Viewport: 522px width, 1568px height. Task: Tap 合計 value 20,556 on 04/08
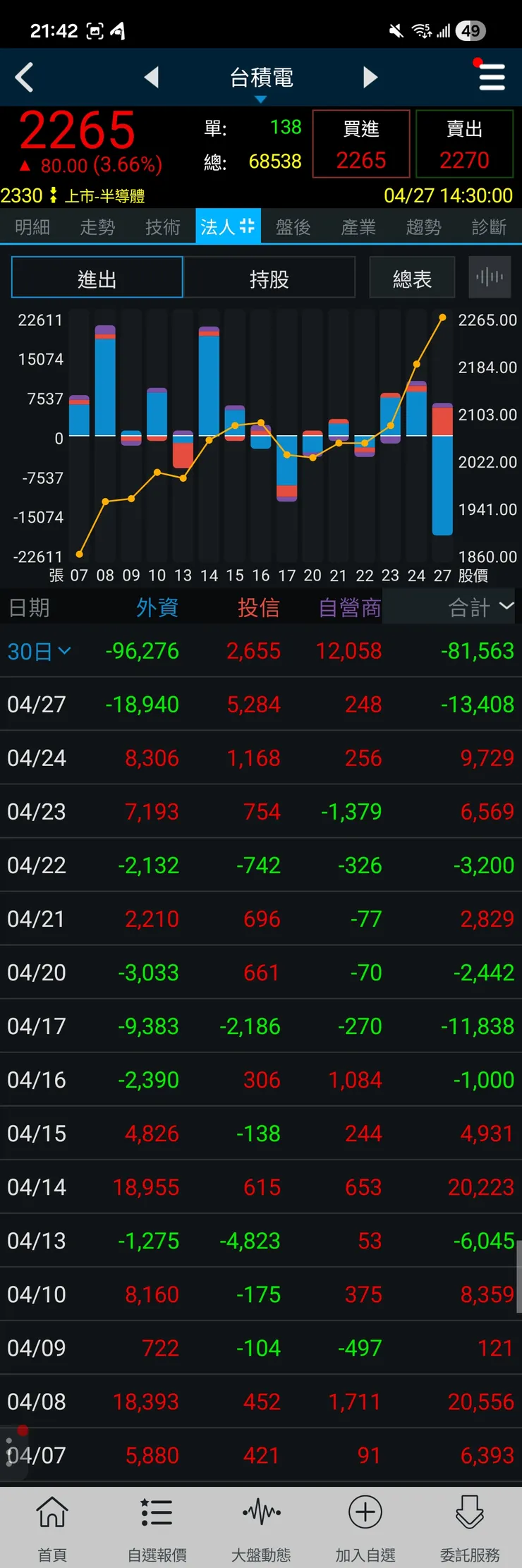(x=481, y=1401)
